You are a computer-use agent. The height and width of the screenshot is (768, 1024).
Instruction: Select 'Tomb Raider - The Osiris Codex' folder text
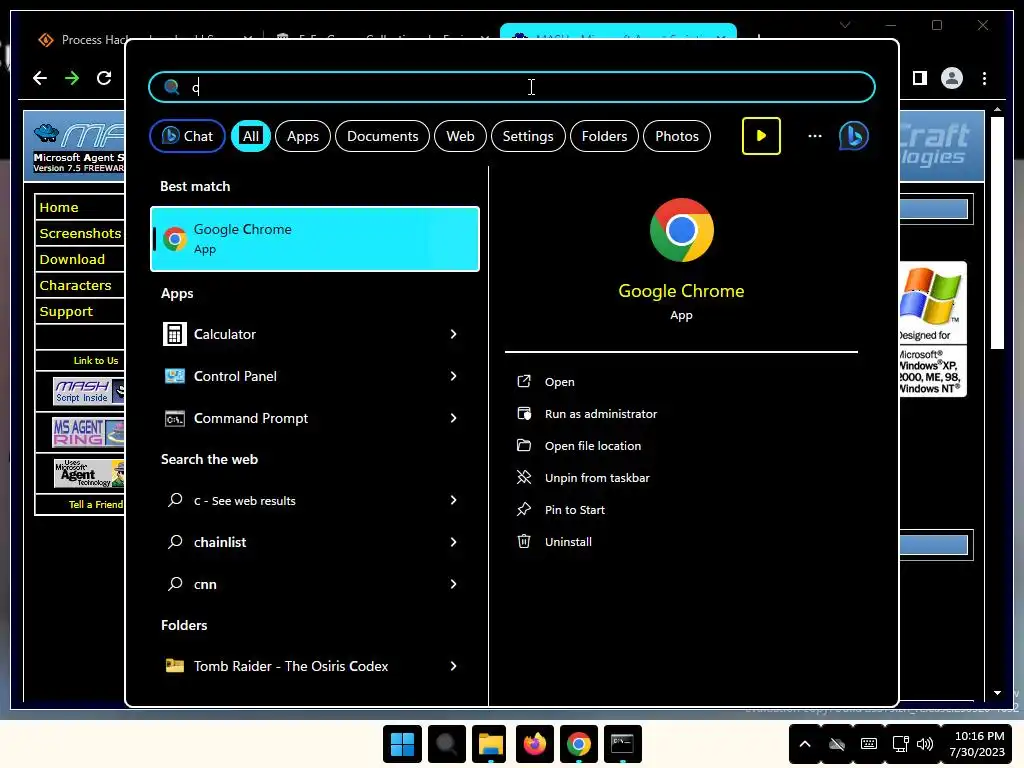pyautogui.click(x=291, y=666)
